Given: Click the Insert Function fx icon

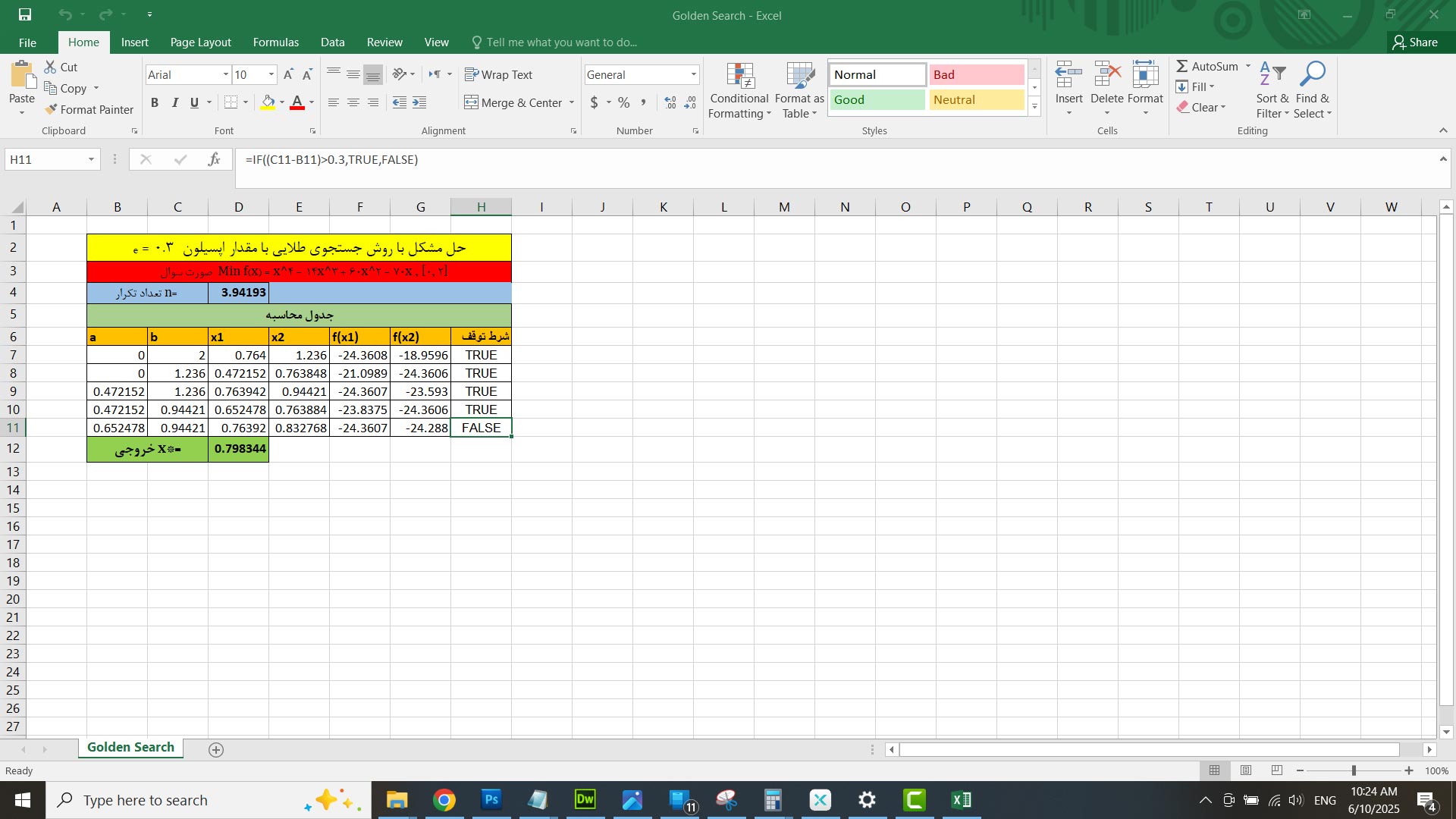Looking at the screenshot, I should point(214,159).
